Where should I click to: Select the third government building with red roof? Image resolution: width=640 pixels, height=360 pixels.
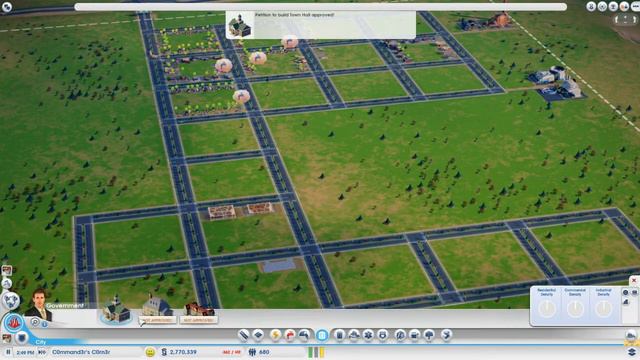click(199, 308)
